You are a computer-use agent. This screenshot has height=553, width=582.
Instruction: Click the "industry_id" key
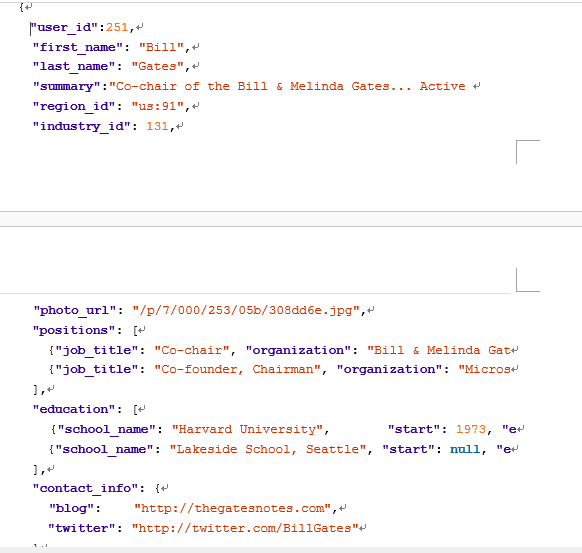click(x=81, y=127)
